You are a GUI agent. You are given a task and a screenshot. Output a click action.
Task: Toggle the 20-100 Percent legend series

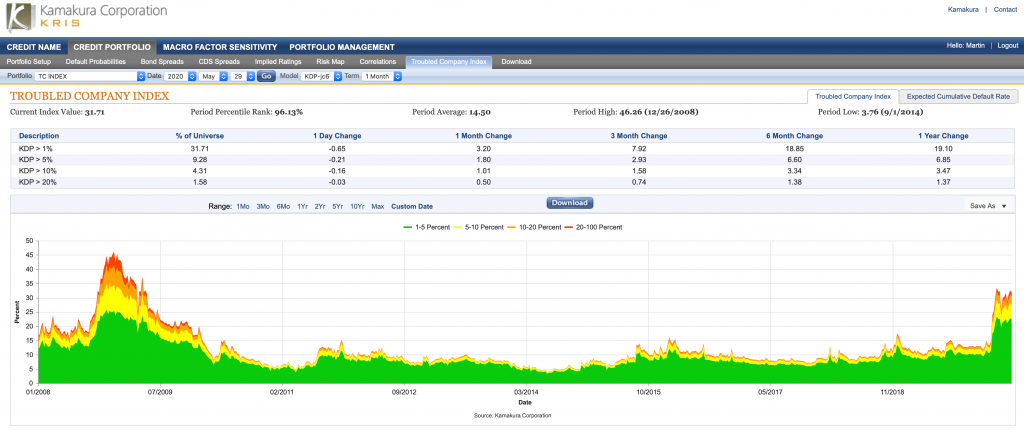click(593, 227)
